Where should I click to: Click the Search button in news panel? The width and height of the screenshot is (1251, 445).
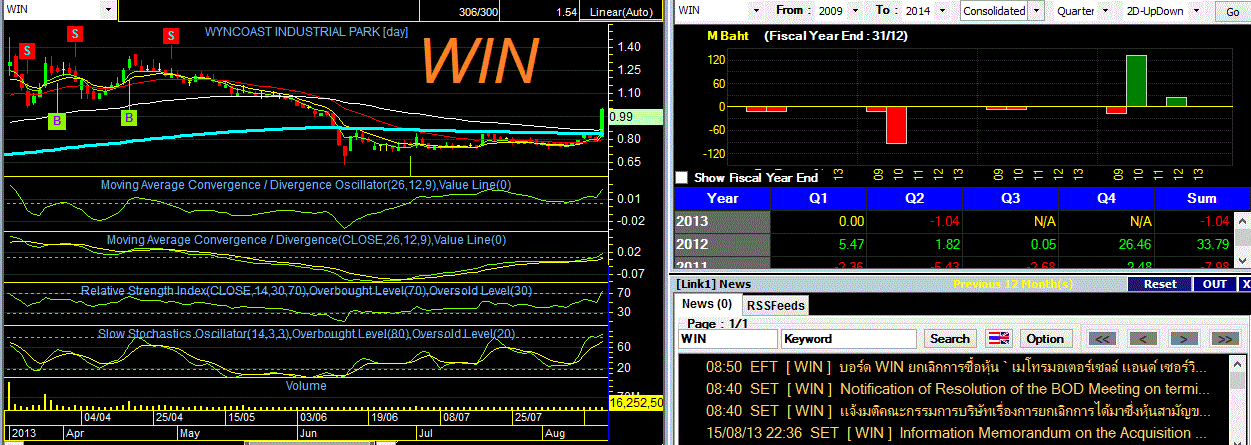tap(949, 338)
